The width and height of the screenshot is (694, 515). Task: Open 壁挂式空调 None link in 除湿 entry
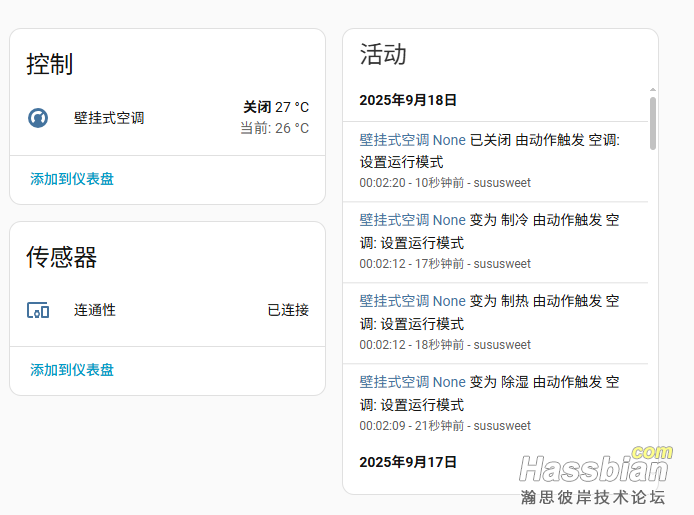click(412, 381)
